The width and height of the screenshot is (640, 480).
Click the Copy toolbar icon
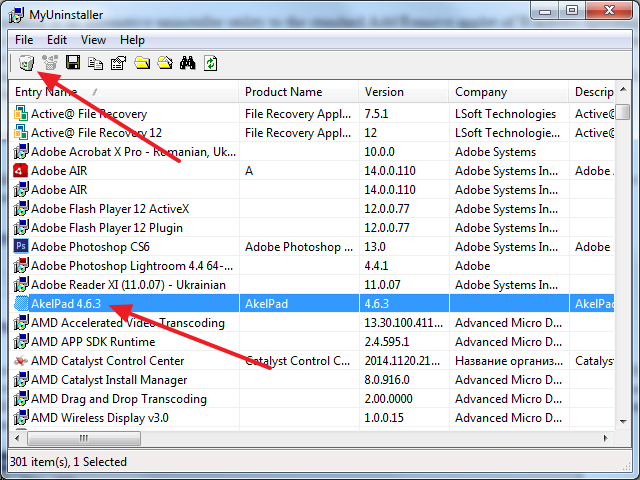coord(96,63)
